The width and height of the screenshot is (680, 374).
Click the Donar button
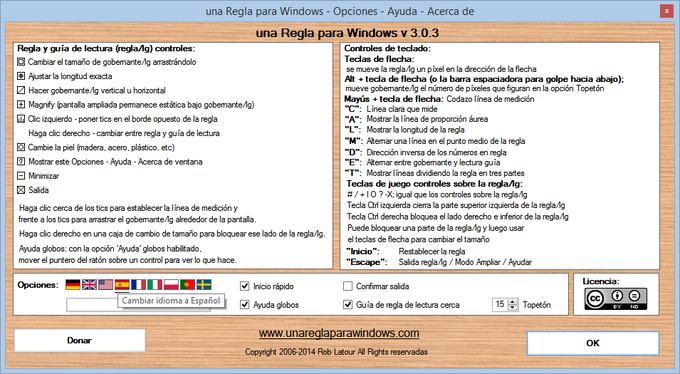80,340
